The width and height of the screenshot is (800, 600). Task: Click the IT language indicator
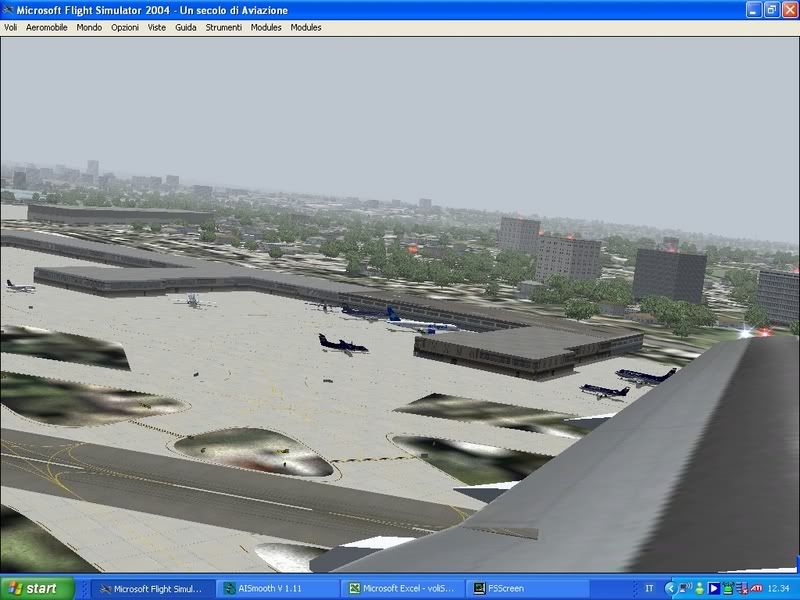tap(649, 589)
